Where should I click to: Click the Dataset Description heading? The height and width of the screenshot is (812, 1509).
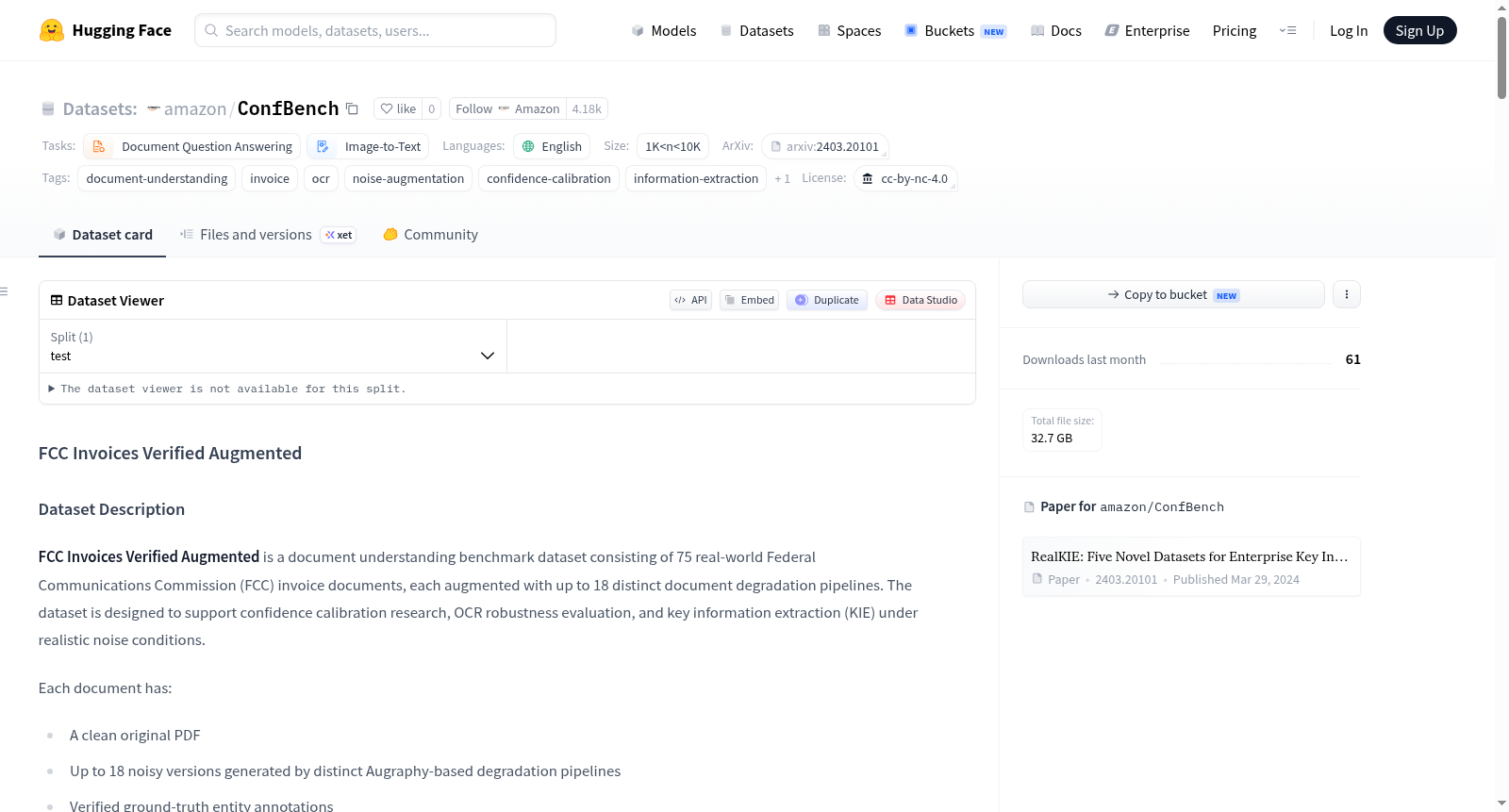(111, 509)
